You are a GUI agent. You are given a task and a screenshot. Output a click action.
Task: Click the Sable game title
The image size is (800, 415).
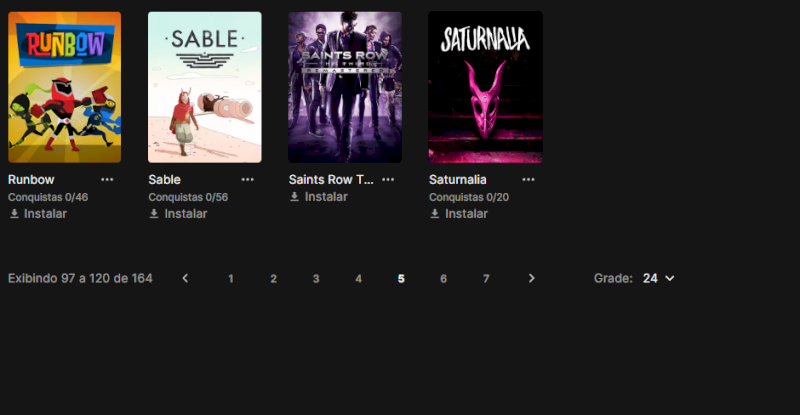(x=164, y=180)
